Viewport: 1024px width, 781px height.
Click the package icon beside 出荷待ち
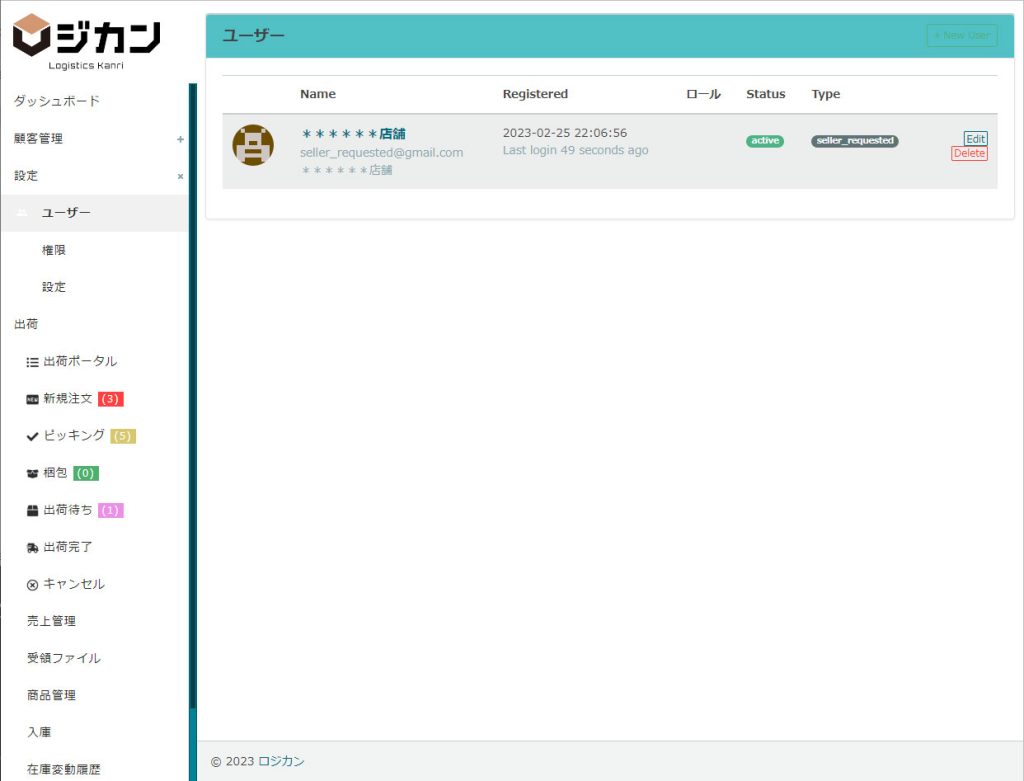[32, 510]
